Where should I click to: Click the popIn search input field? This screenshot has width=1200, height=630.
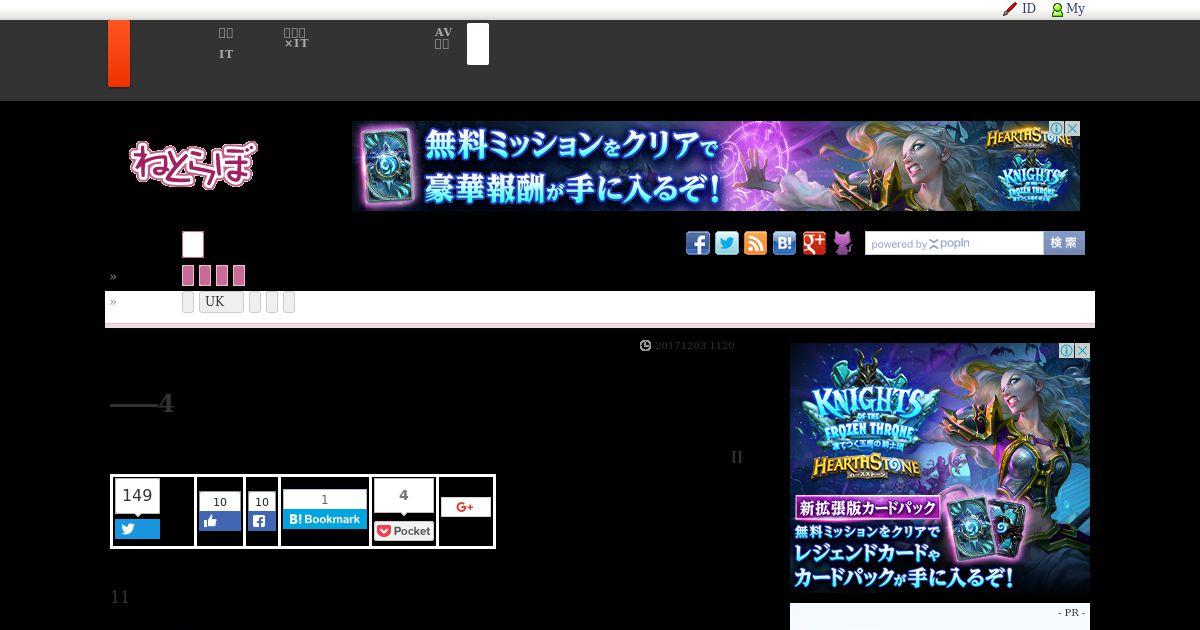pyautogui.click(x=954, y=243)
